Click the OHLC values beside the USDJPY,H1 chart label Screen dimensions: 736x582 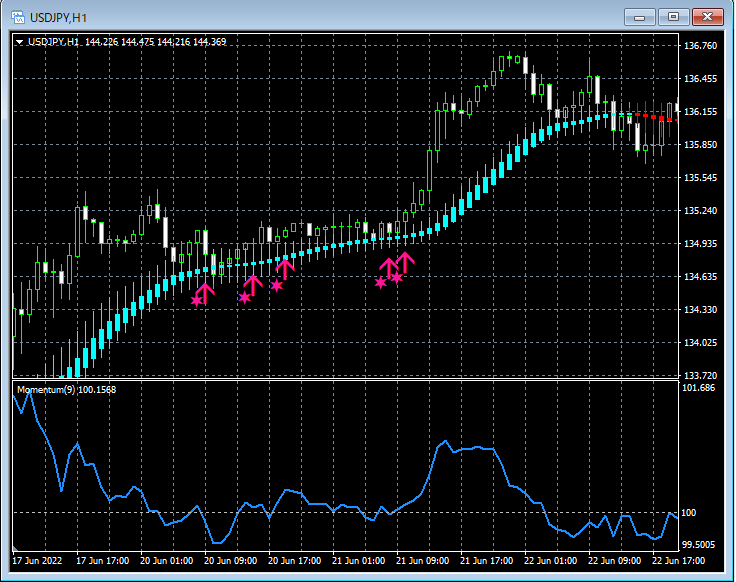(155, 42)
